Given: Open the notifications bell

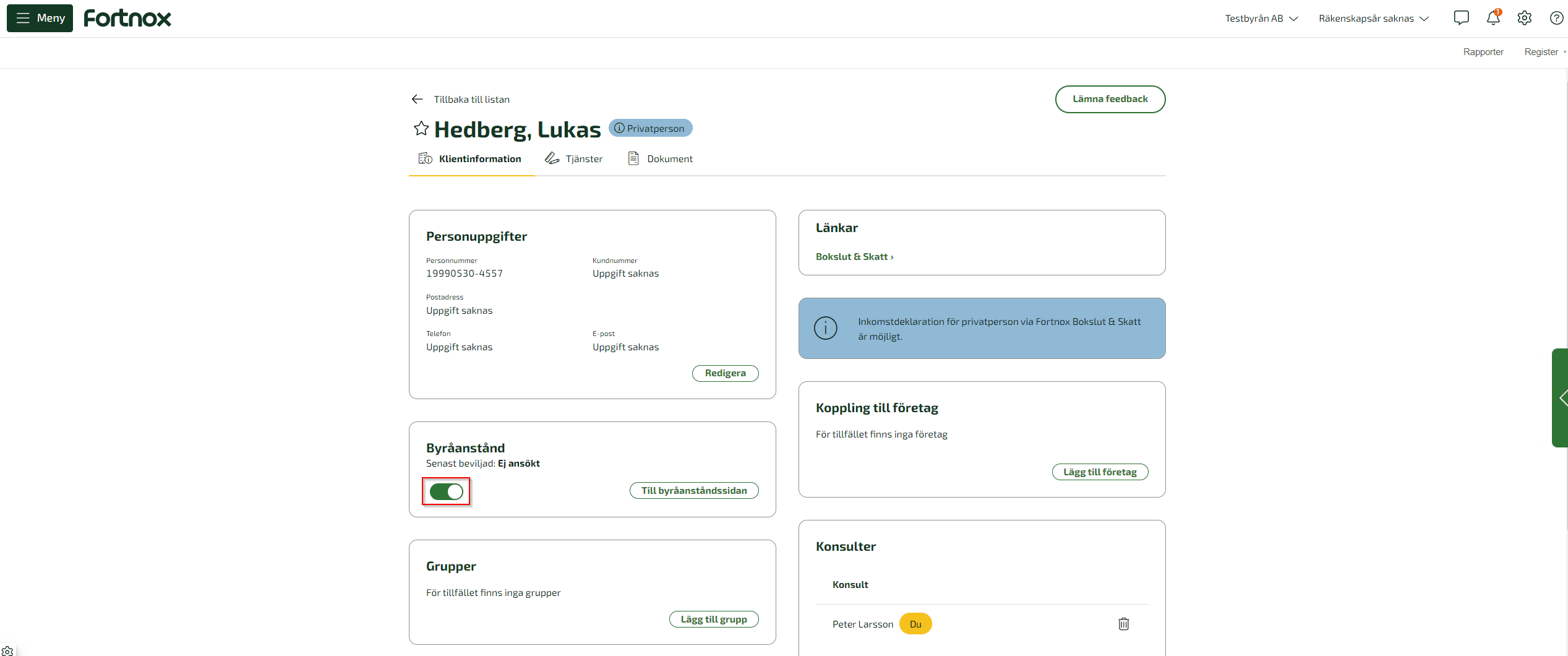Looking at the screenshot, I should tap(1493, 18).
